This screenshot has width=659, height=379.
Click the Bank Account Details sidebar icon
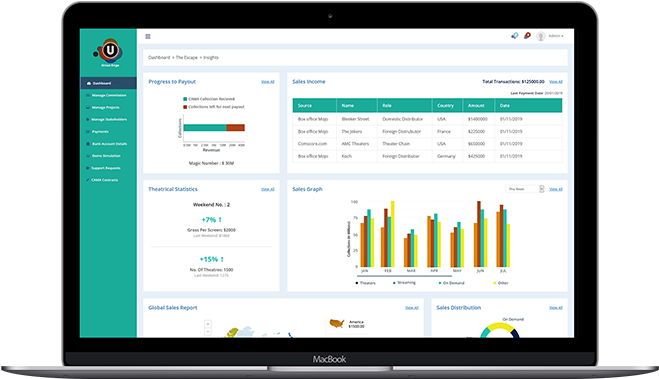(x=88, y=144)
